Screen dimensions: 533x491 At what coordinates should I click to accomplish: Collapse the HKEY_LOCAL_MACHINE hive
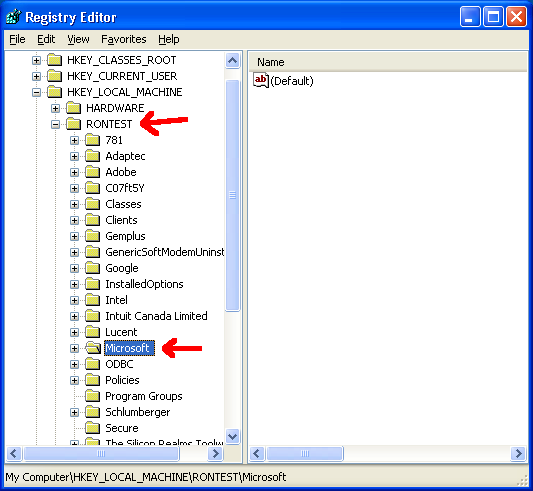point(36,92)
